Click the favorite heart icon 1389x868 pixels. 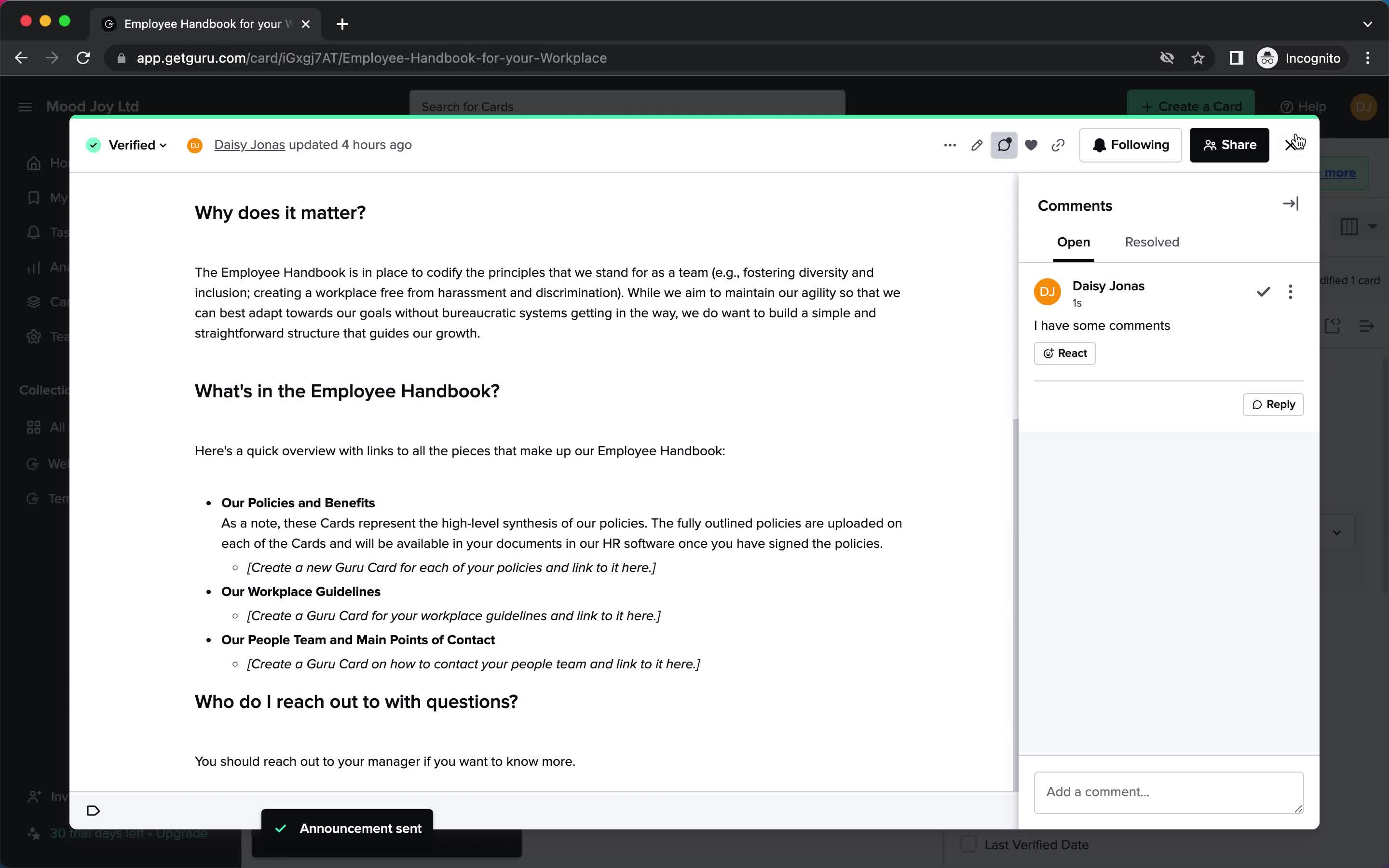tap(1031, 145)
